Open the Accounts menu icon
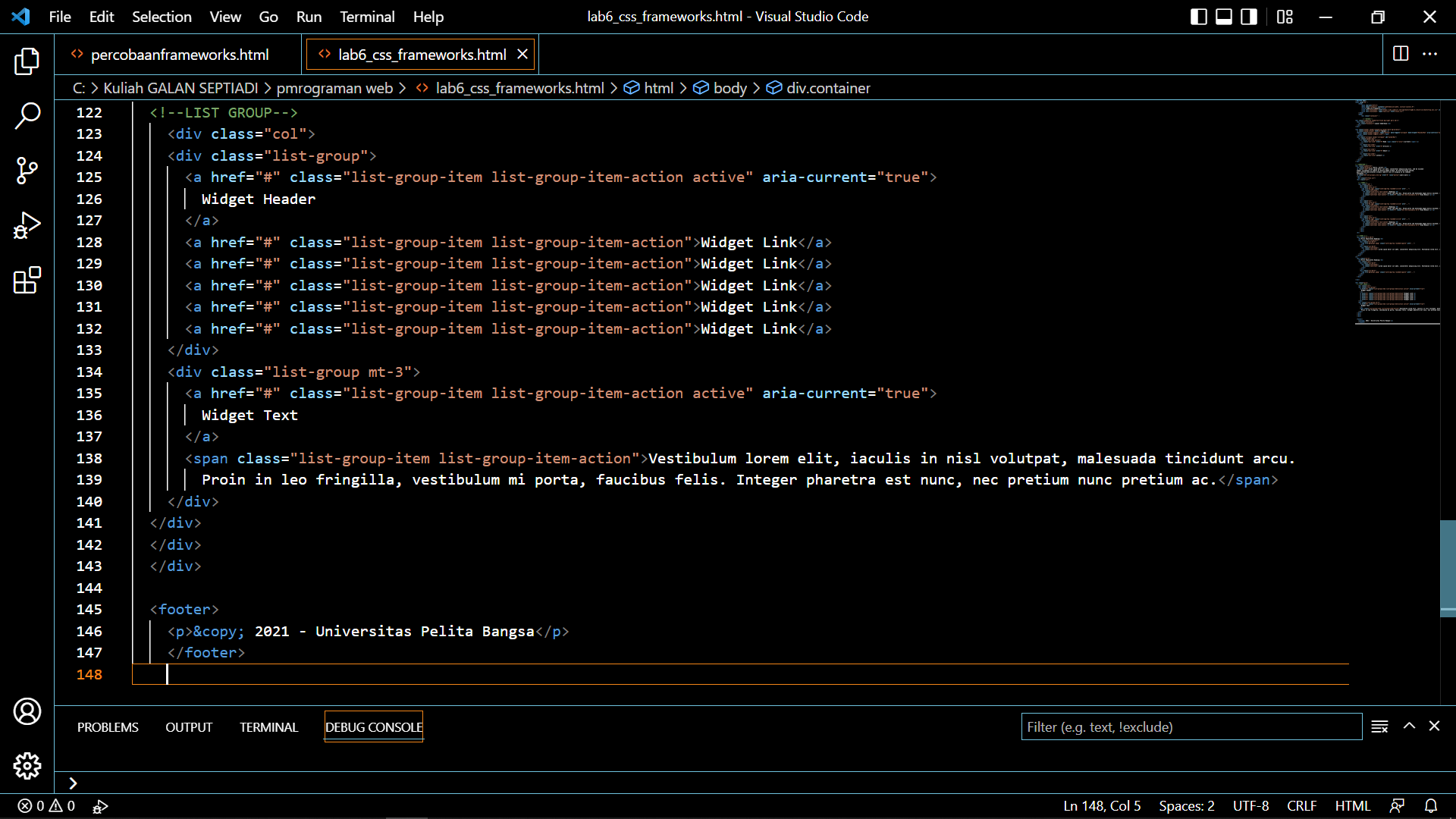The height and width of the screenshot is (819, 1456). pos(27,711)
